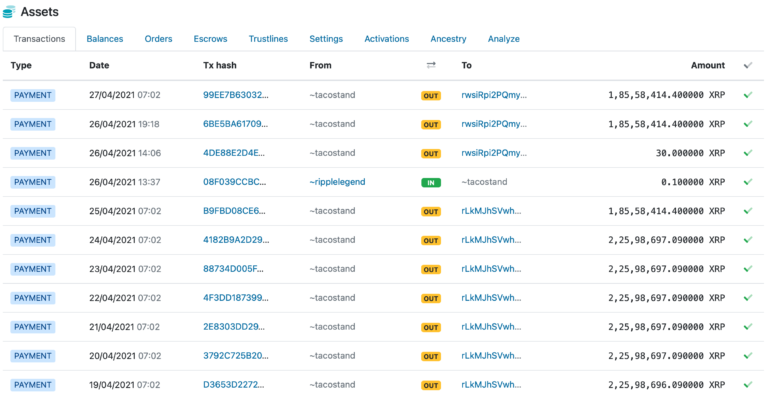Click the green check for 21/04/2021 row
This screenshot has height=398, width=768.
point(747,327)
